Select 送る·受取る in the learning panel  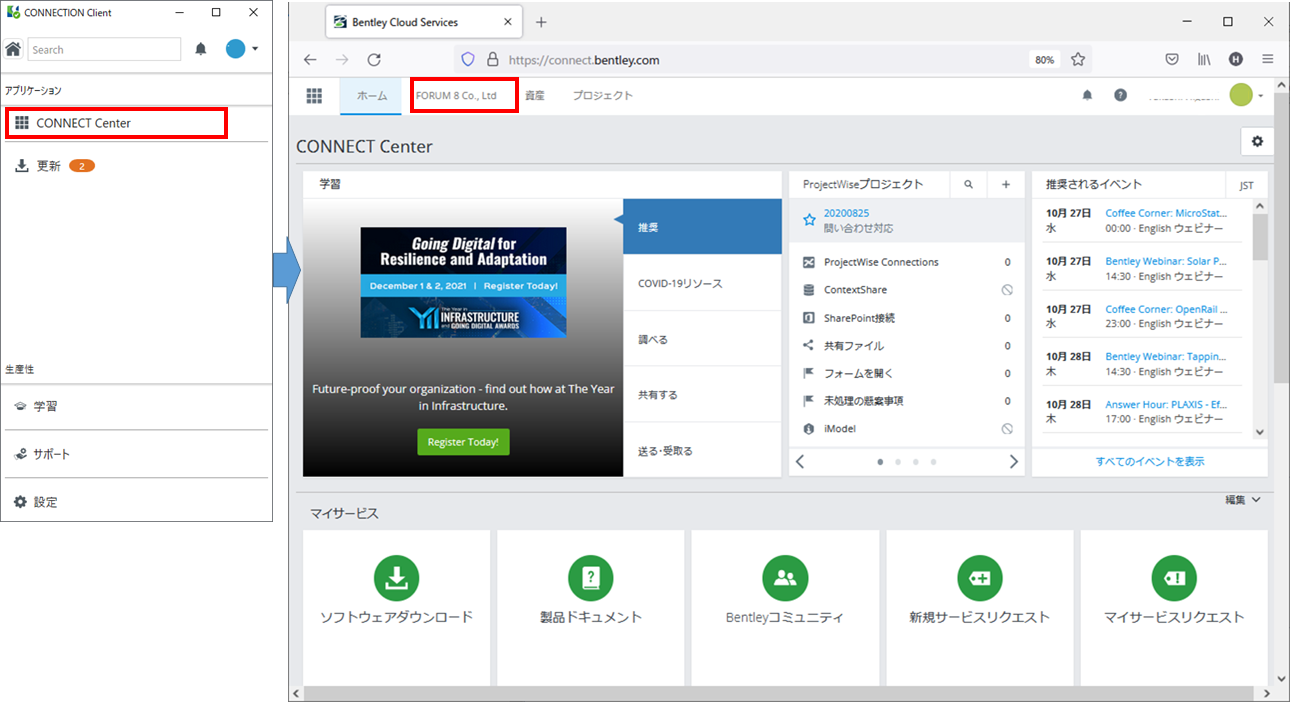[x=702, y=451]
